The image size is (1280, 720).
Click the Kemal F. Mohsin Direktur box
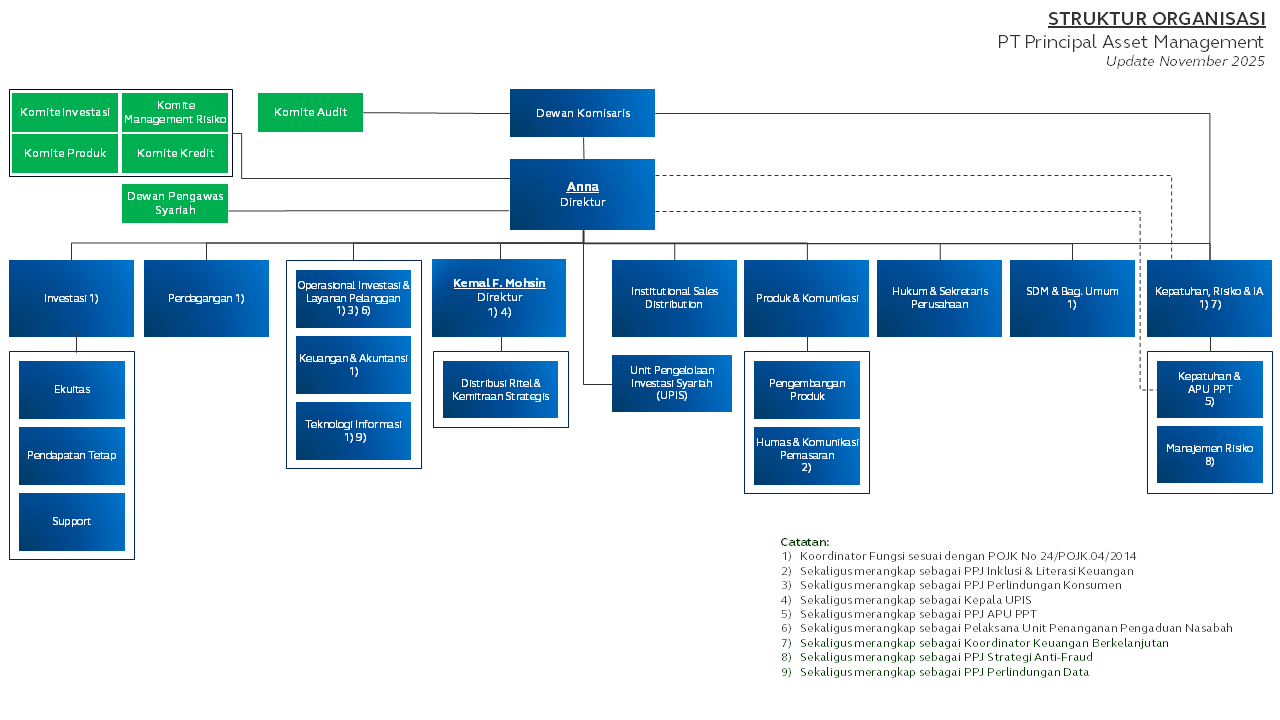click(x=499, y=298)
